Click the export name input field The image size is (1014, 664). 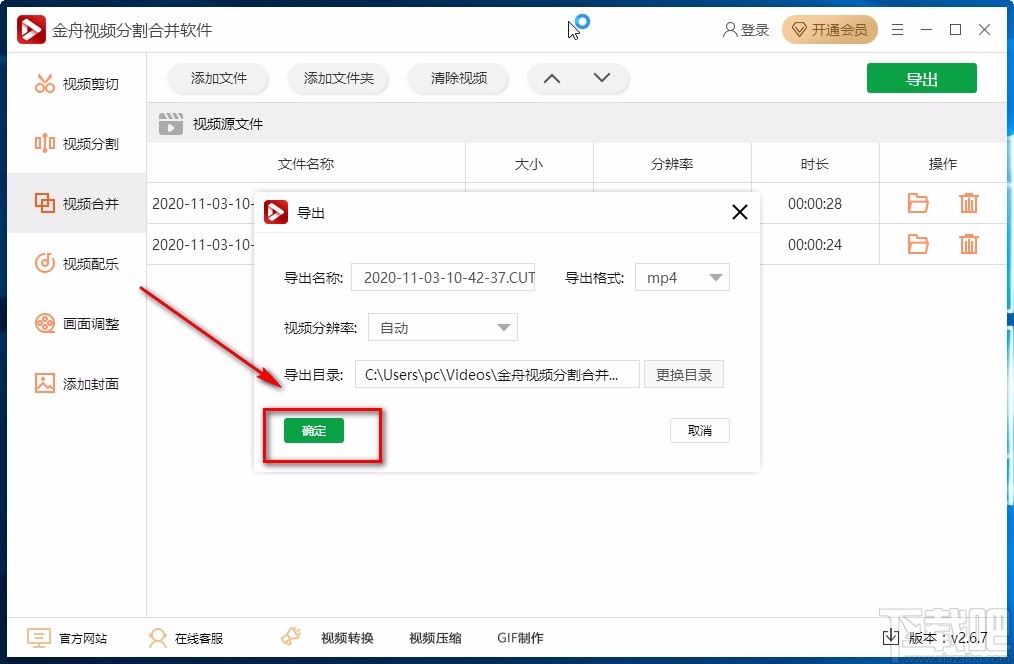[x=443, y=277]
